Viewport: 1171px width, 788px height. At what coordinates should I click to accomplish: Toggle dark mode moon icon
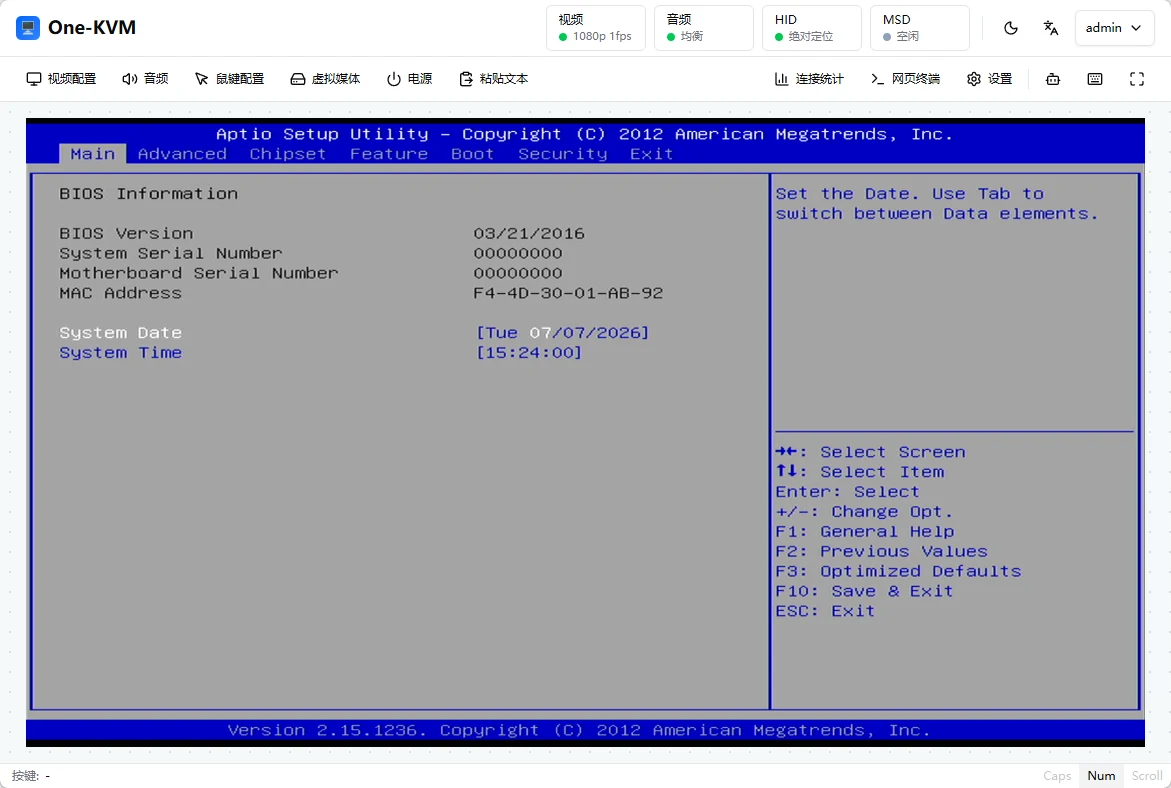tap(1010, 28)
